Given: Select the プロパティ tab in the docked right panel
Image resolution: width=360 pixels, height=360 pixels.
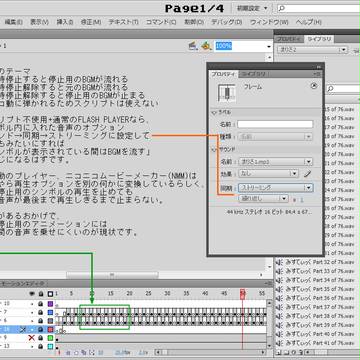Looking at the screenshot, I should coord(289,39).
